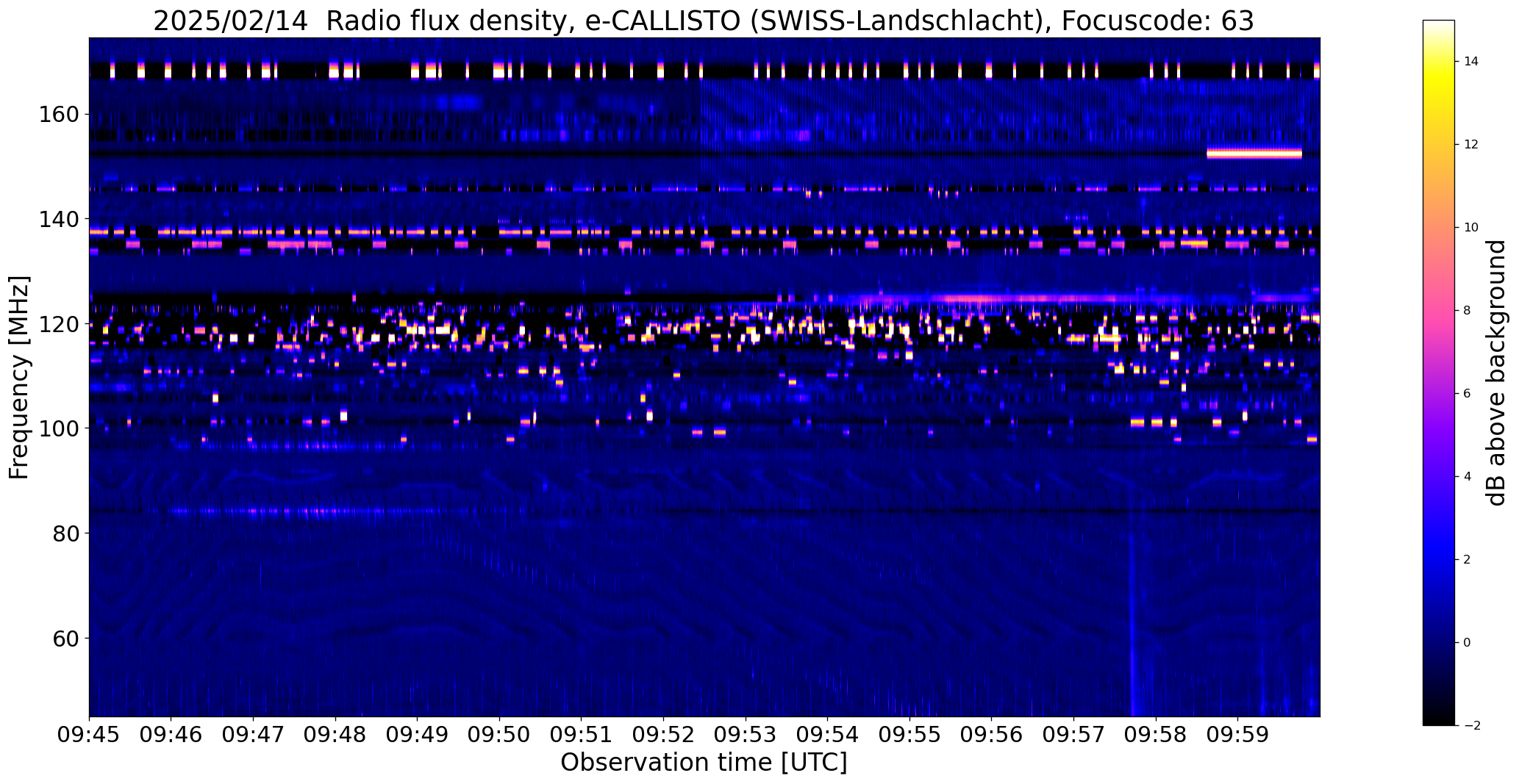Click the colorbar tick value 14
This screenshot has width=1519, height=784.
(1471, 62)
